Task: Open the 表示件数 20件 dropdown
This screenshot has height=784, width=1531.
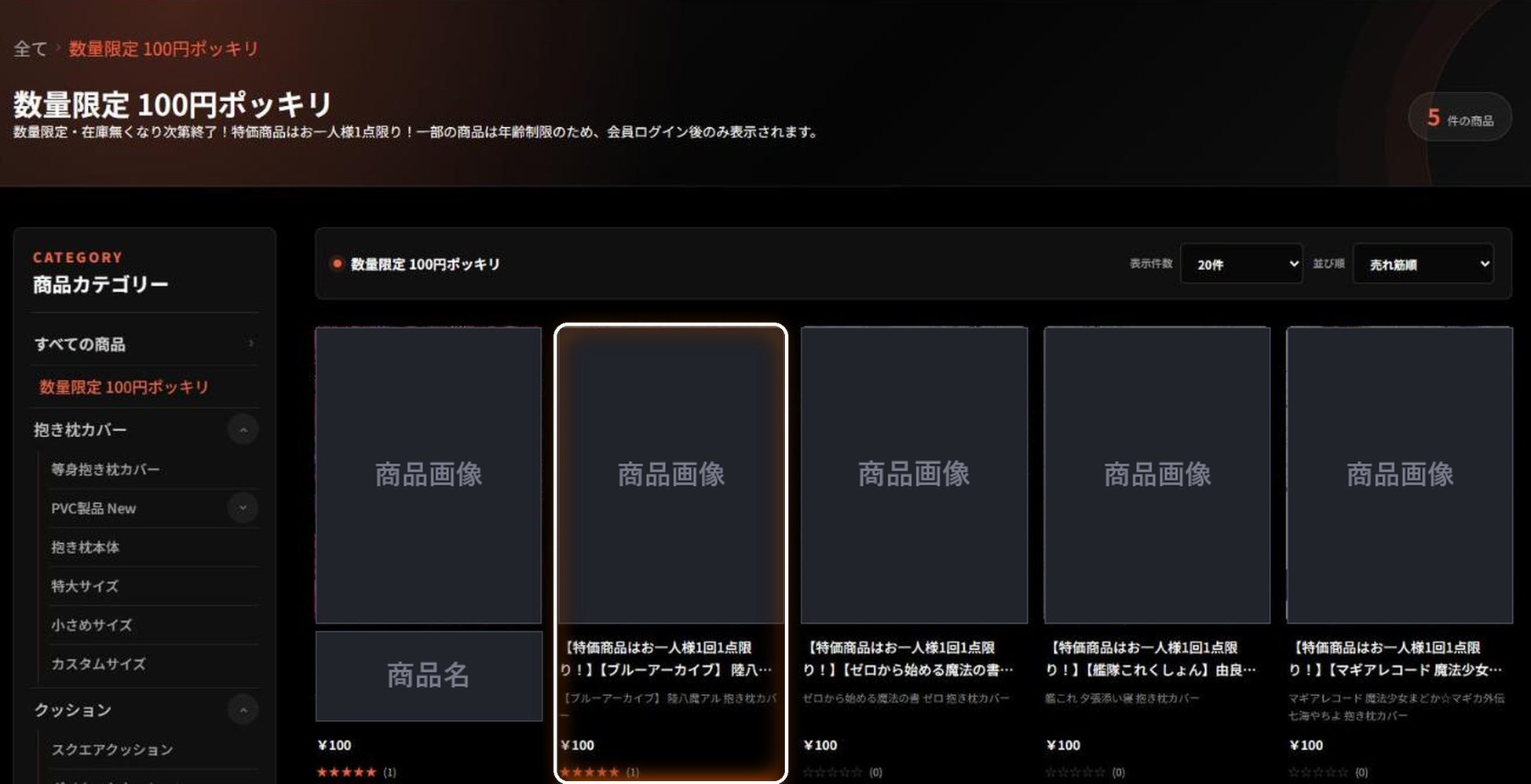Action: [1241, 264]
